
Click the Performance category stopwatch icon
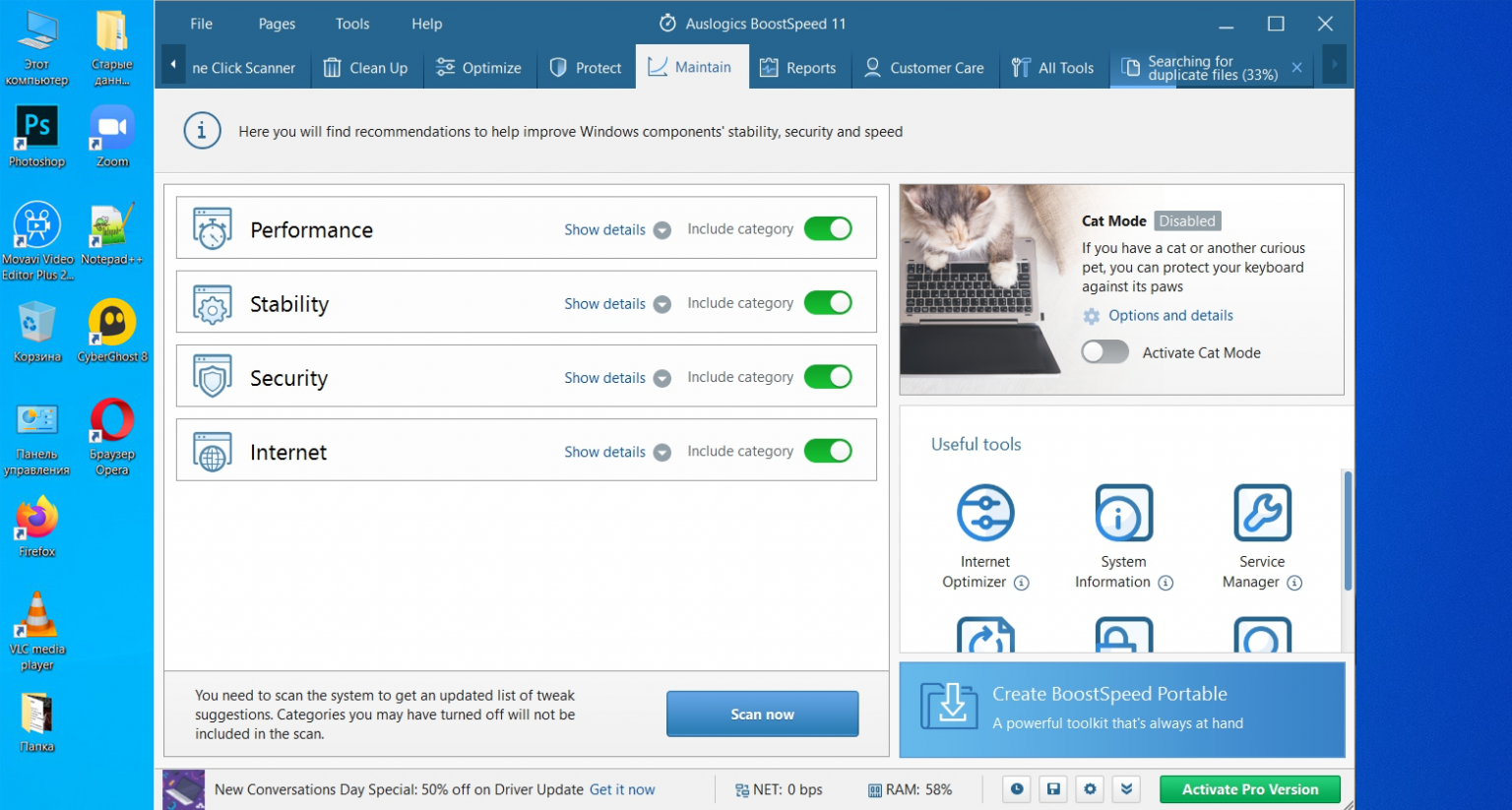[213, 228]
